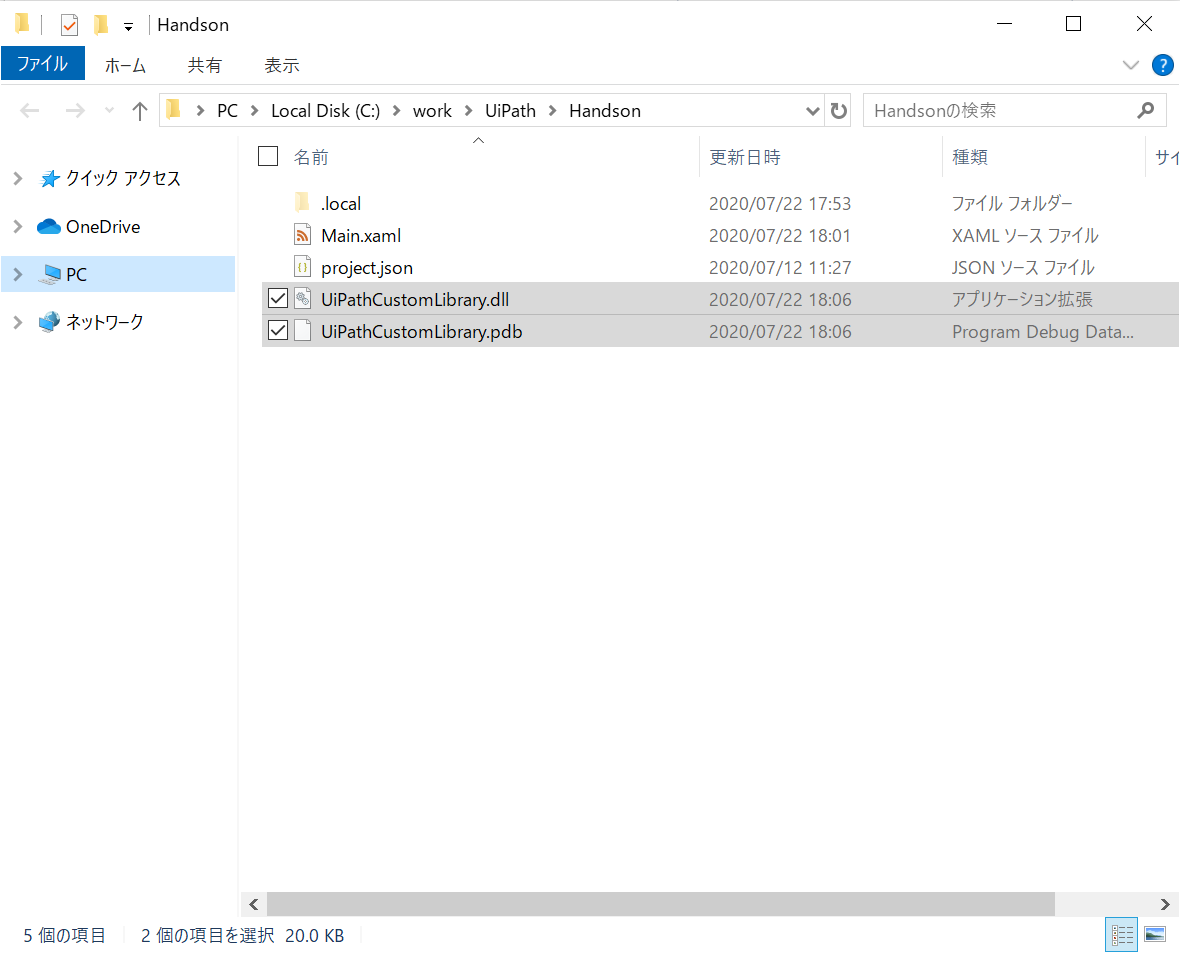Toggle the select-all items checkbox
This screenshot has width=1180, height=953.
pyautogui.click(x=268, y=156)
